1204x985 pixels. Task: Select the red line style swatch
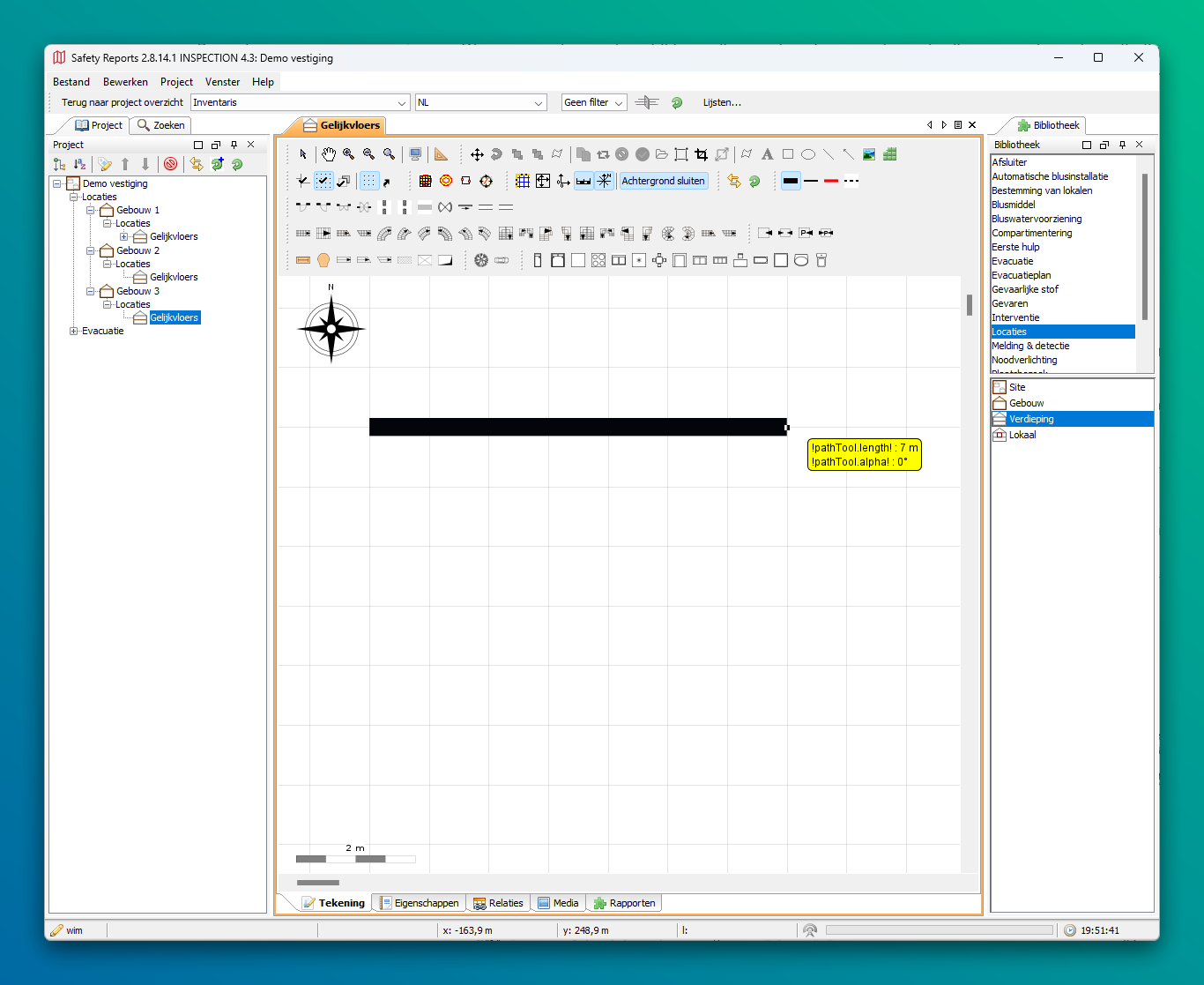pos(830,181)
